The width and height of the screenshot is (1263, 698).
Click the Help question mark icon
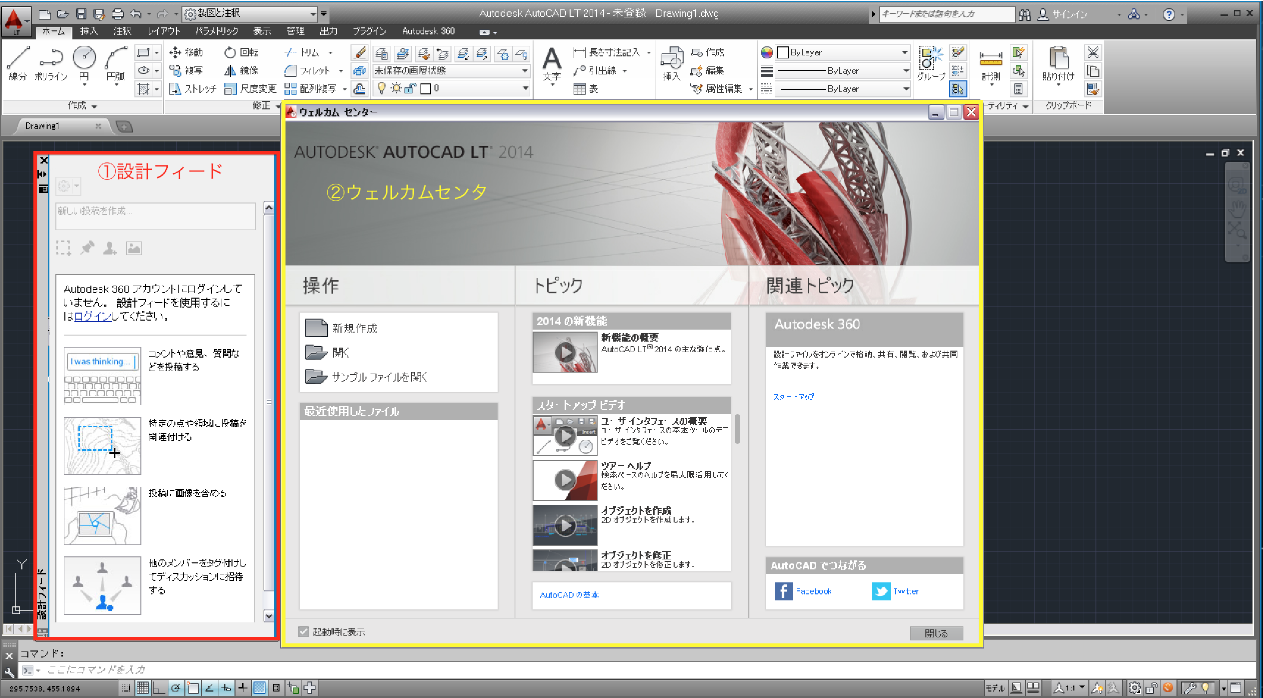pyautogui.click(x=1168, y=15)
